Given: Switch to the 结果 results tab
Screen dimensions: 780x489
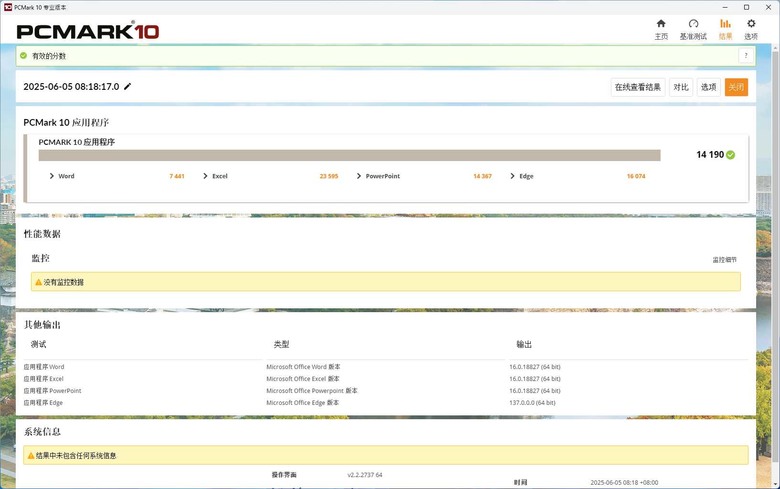Looking at the screenshot, I should 725,29.
